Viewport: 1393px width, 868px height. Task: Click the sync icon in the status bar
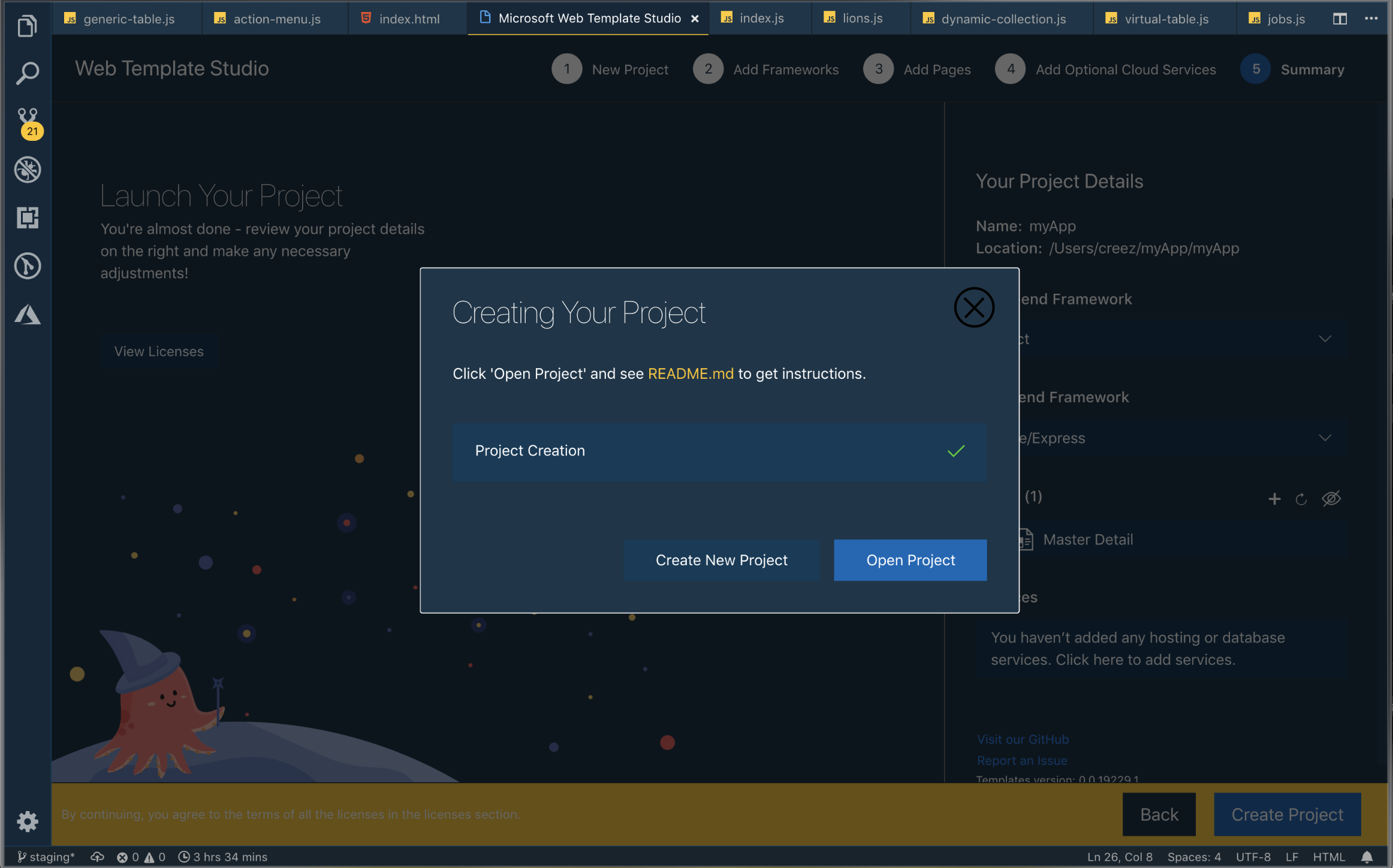click(97, 857)
